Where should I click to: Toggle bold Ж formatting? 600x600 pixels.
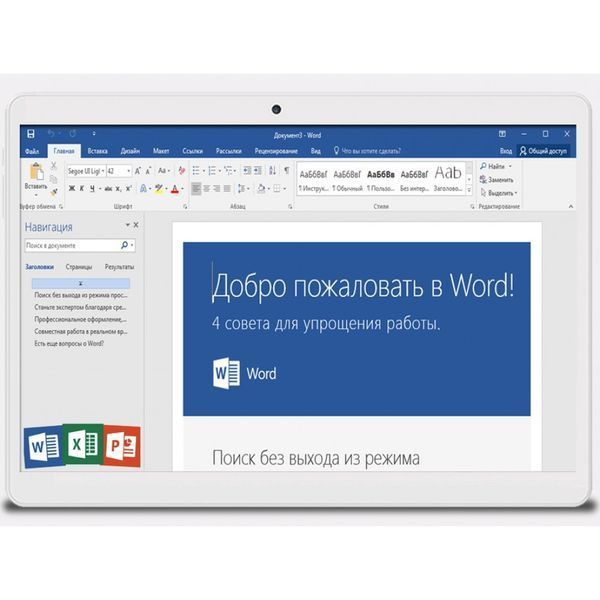72,188
